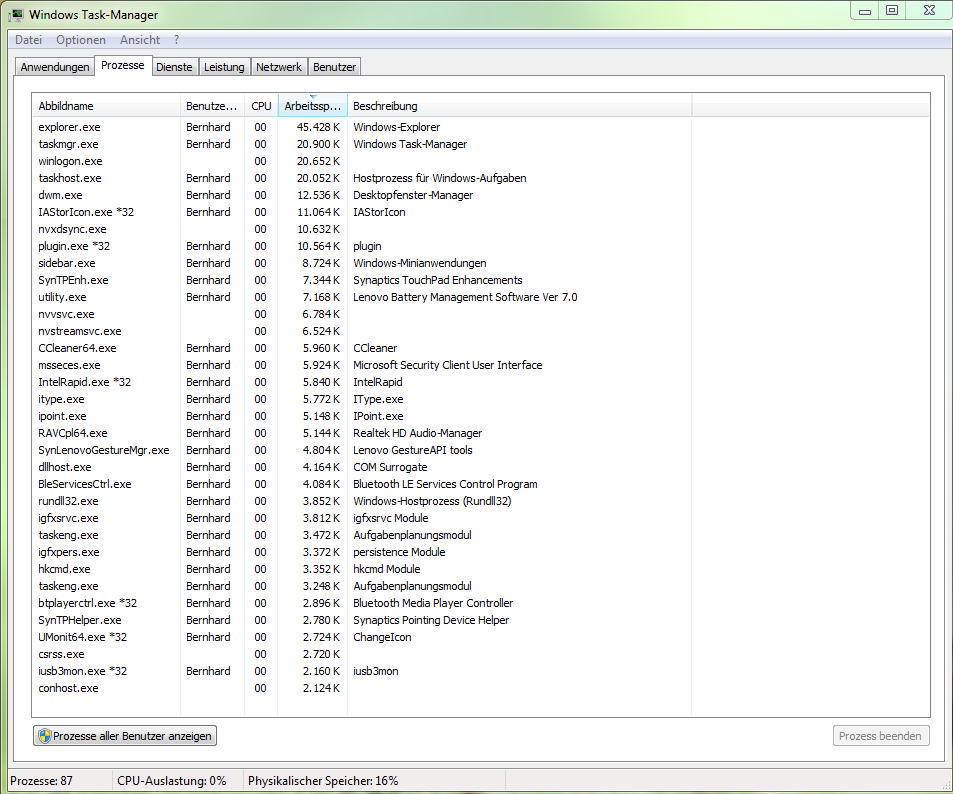Switch to the Benutzer tab
Viewport: 953px width, 794px height.
334,67
